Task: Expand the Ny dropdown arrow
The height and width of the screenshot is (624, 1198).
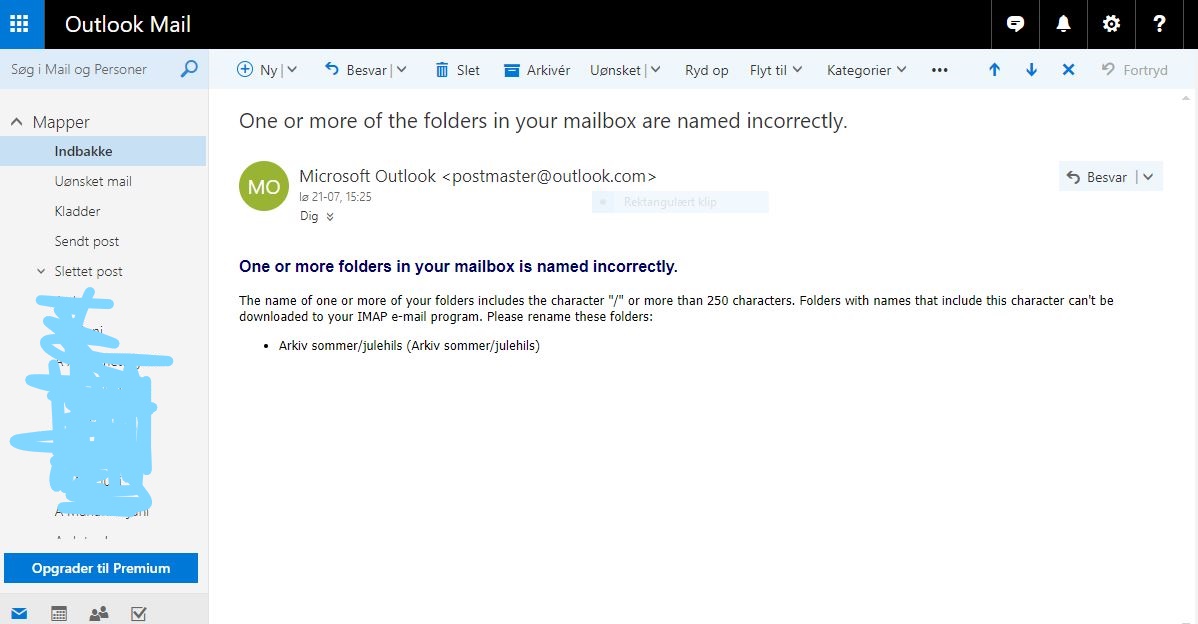Action: [292, 70]
